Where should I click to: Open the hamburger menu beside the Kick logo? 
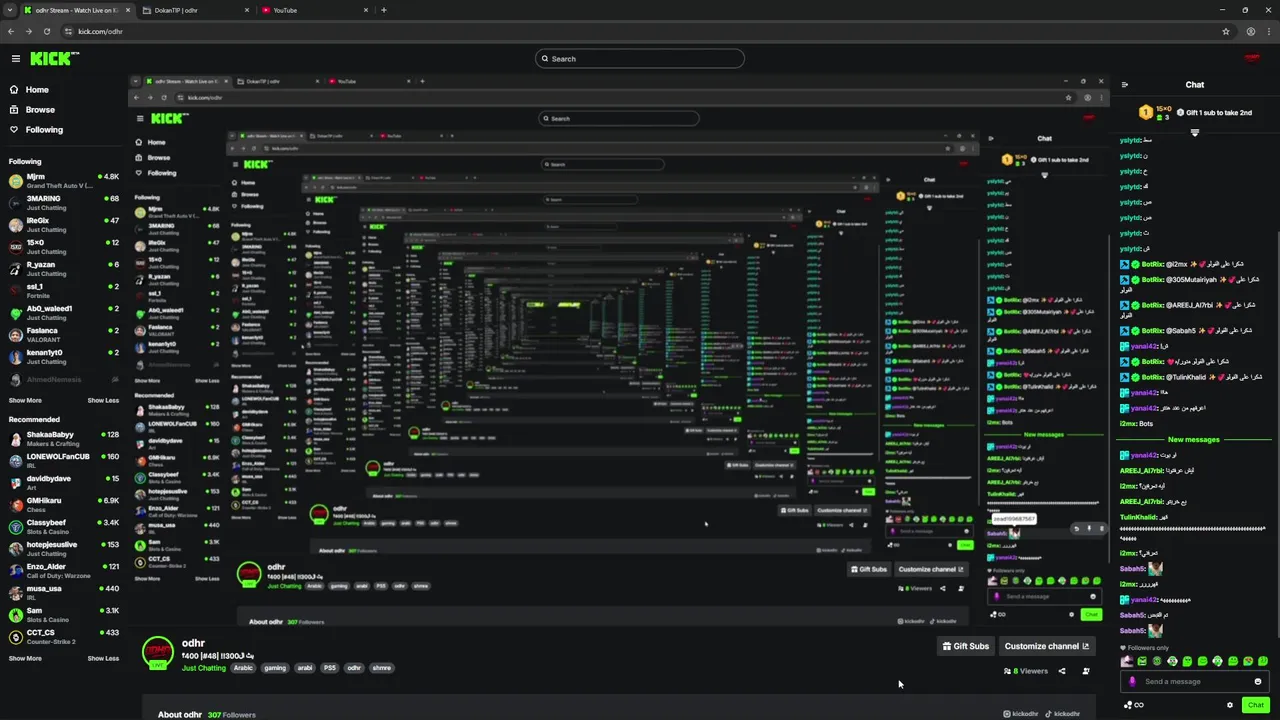15,59
